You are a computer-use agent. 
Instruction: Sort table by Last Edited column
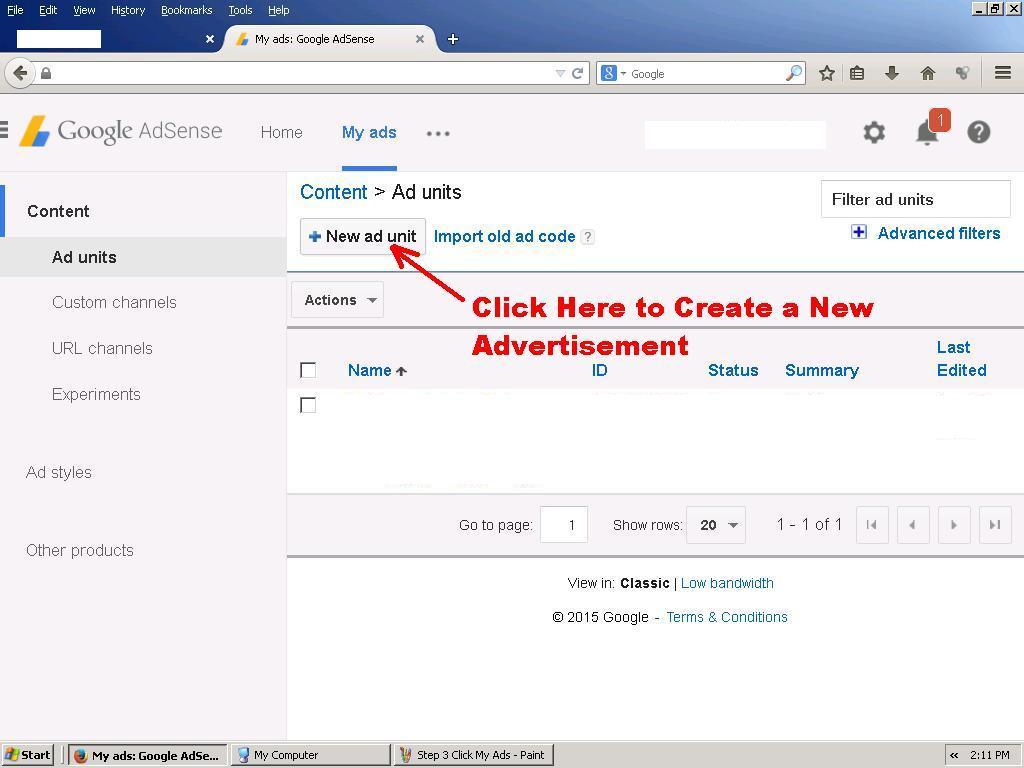pos(961,359)
